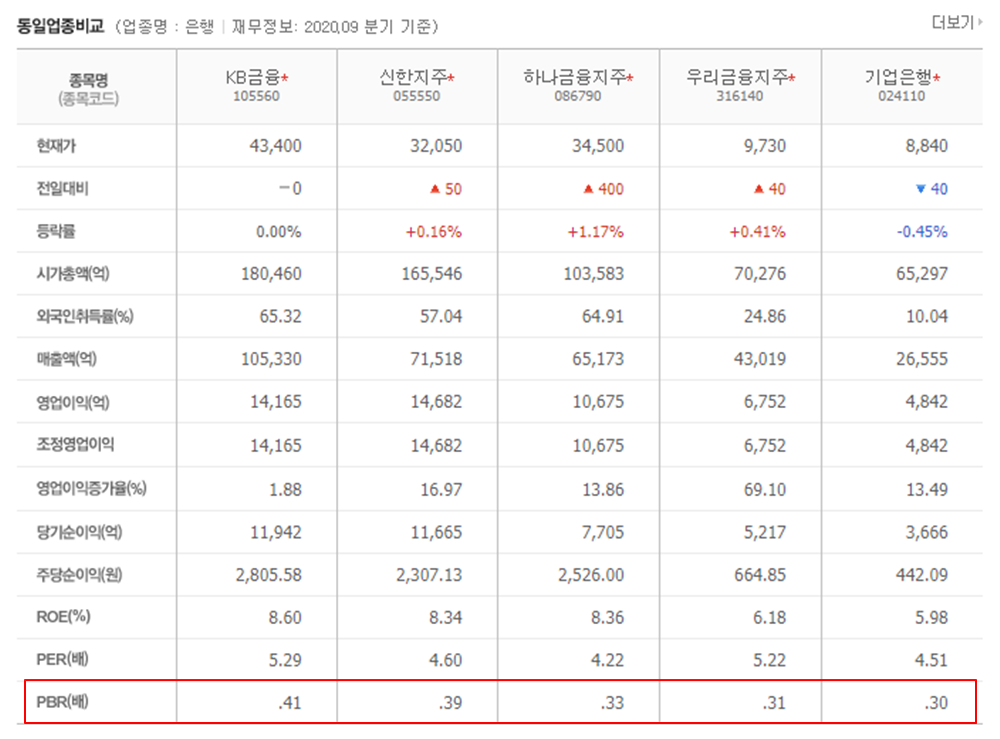Click EPS value 664.85
1000x739 pixels.
pos(760,574)
